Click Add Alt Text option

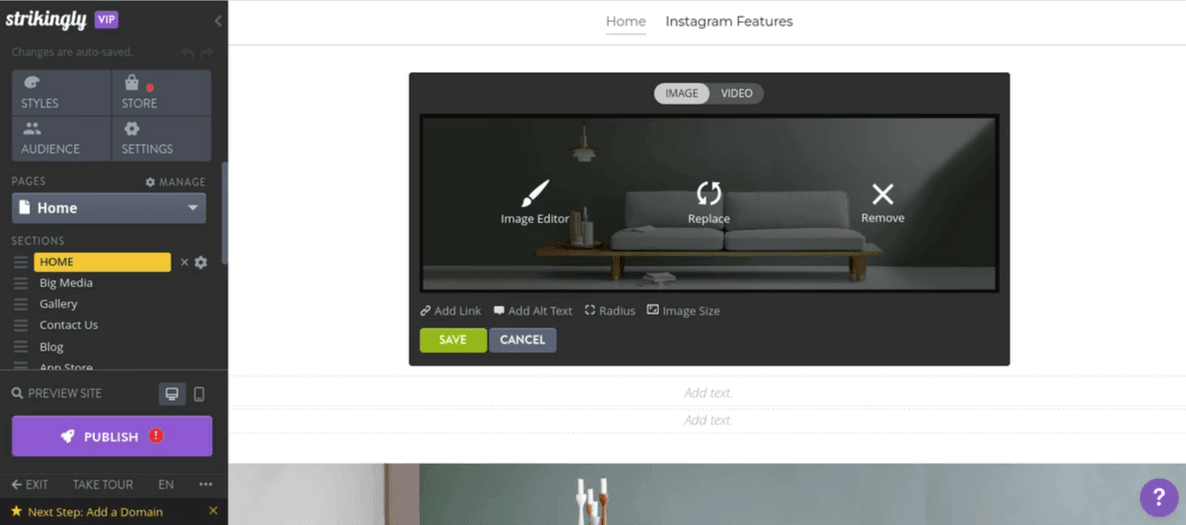point(533,311)
